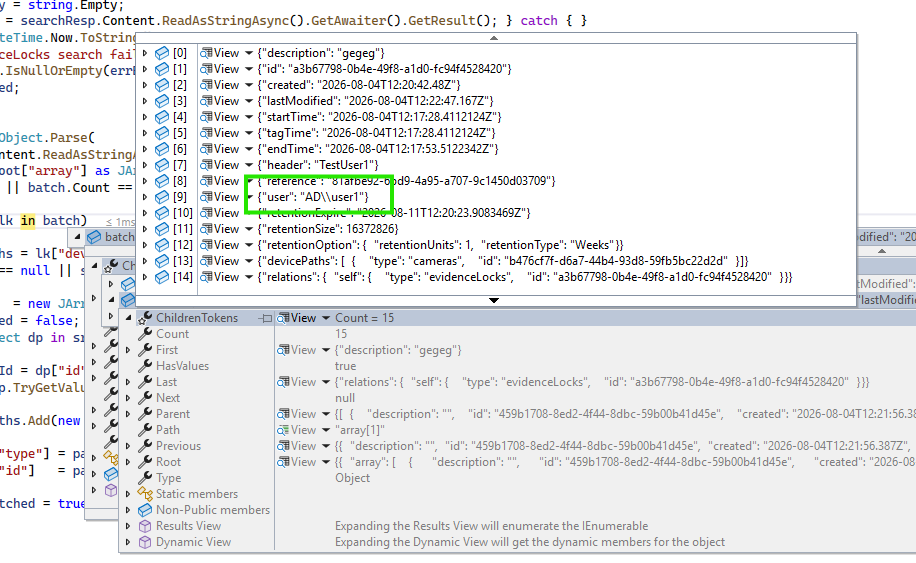This screenshot has width=916, height=563.
Task: Open visualizer icon for [10] retentionExpire
Action: [x=206, y=213]
